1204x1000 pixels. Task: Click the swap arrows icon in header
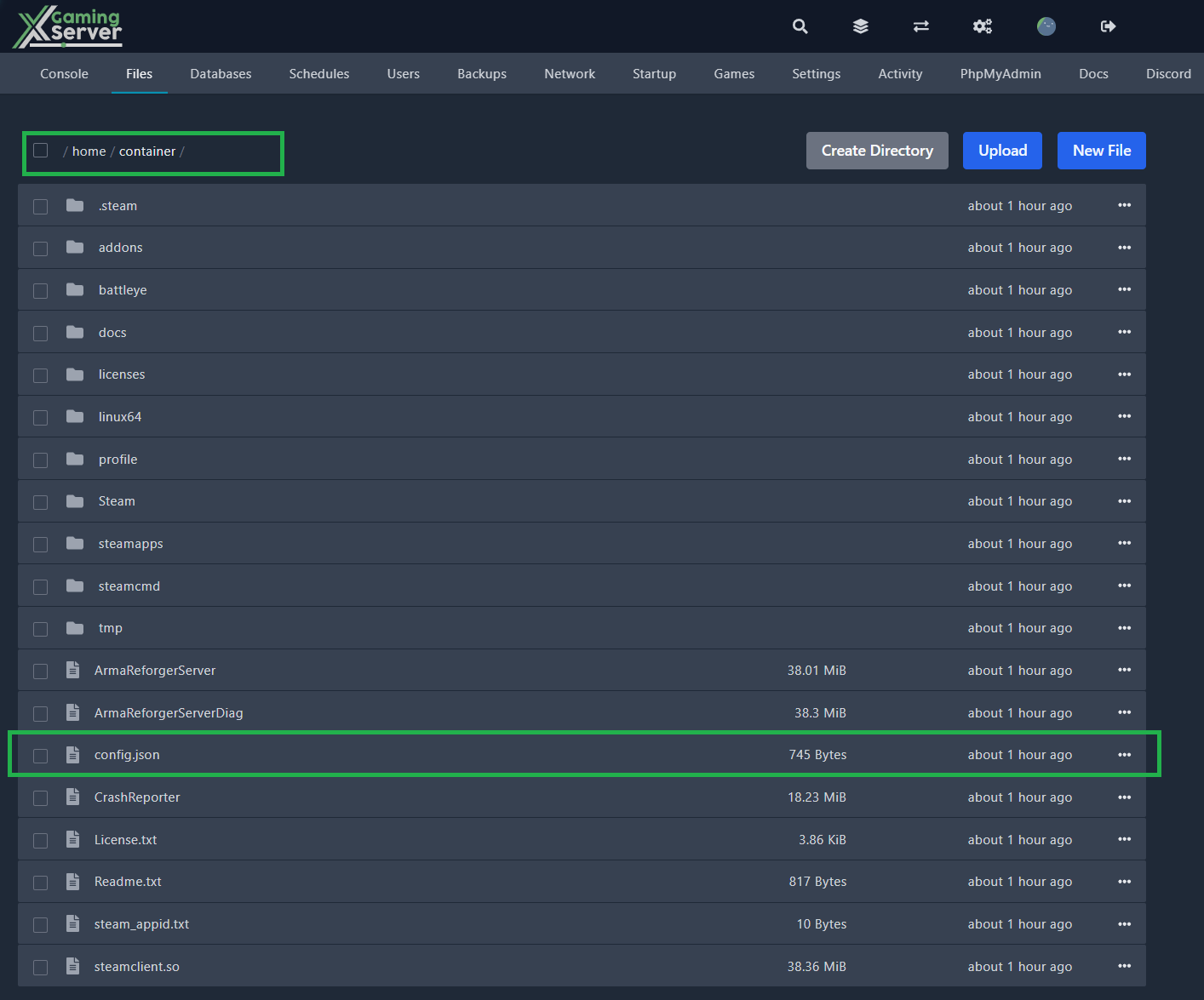pos(921,26)
